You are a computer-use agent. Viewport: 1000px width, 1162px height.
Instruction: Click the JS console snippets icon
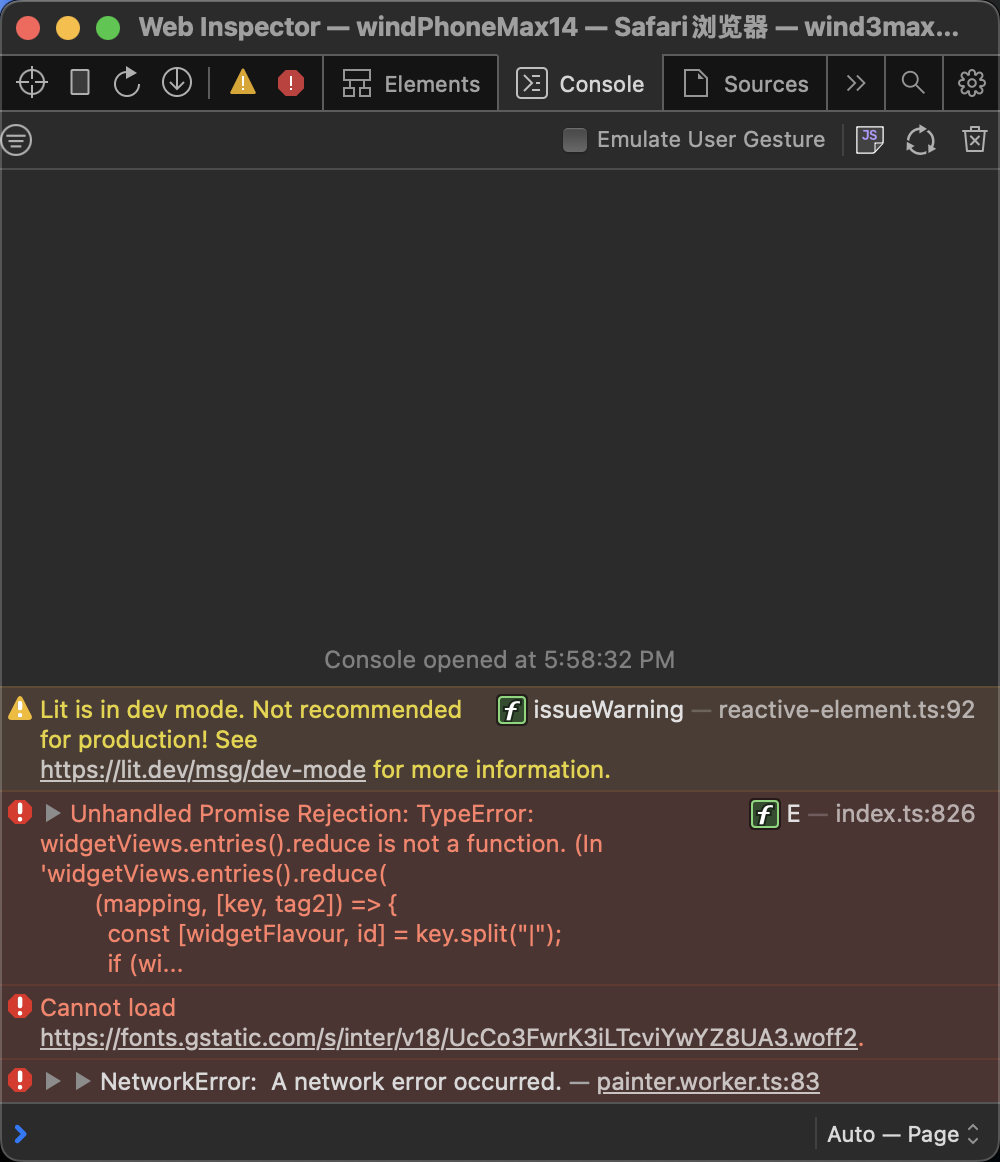(x=870, y=140)
